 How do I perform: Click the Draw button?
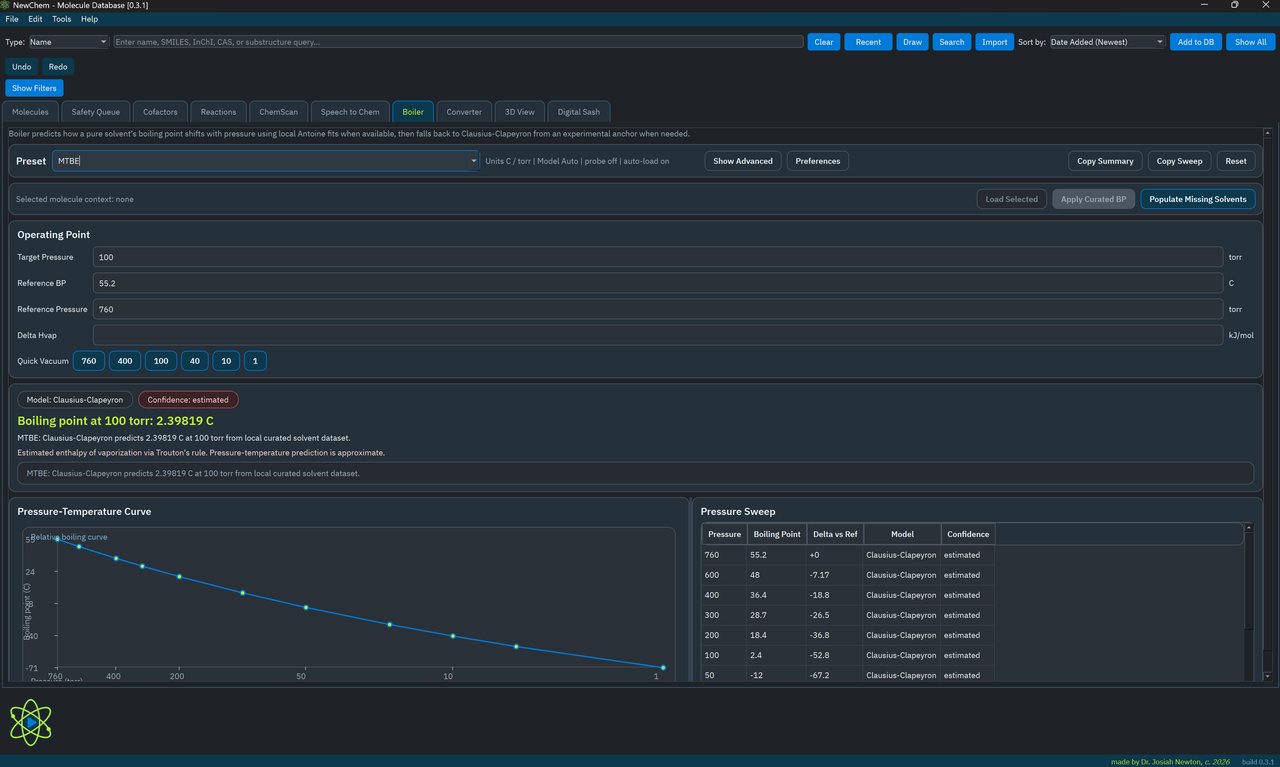pyautogui.click(x=912, y=42)
